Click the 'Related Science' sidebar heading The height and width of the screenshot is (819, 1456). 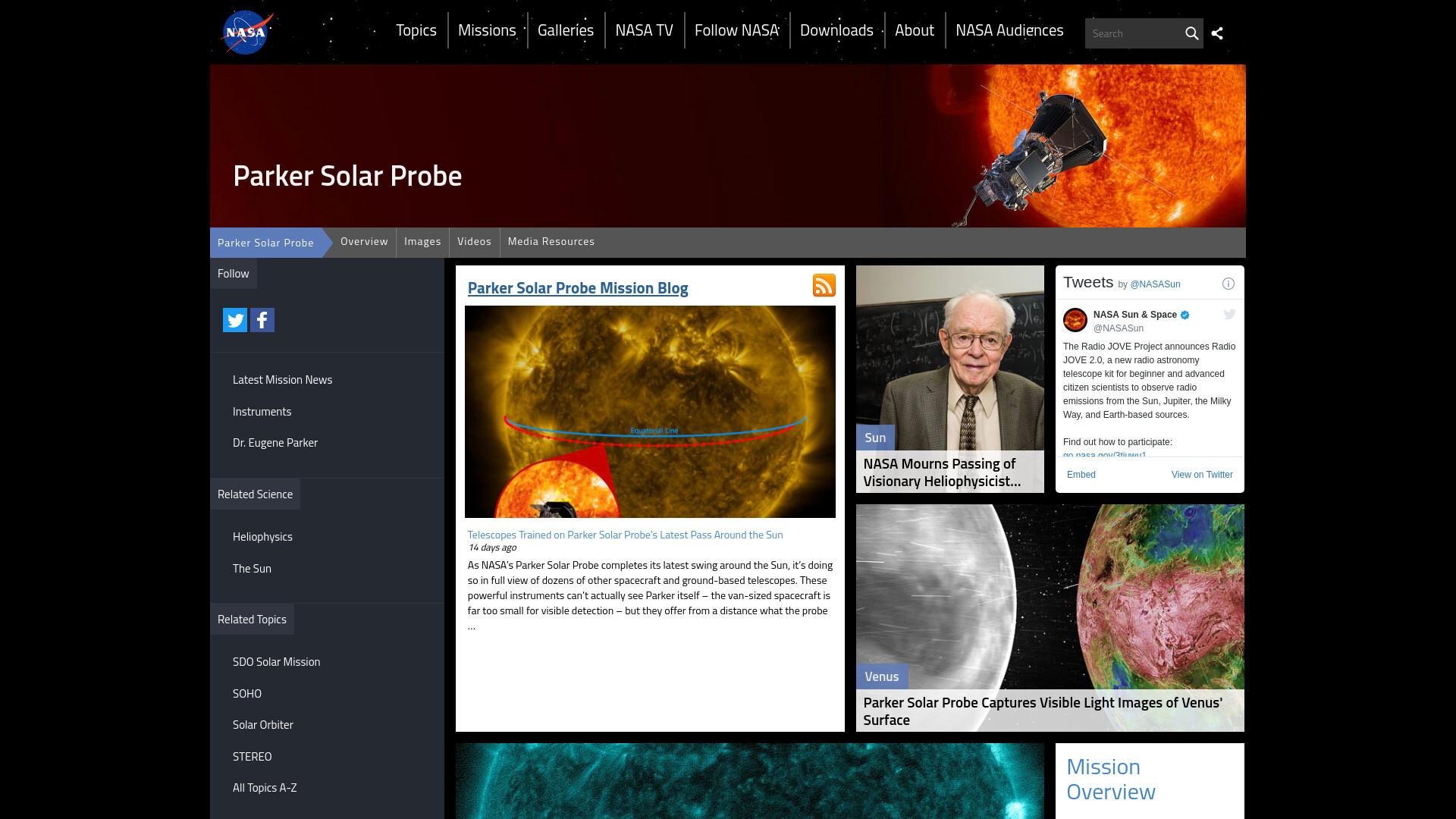tap(255, 494)
